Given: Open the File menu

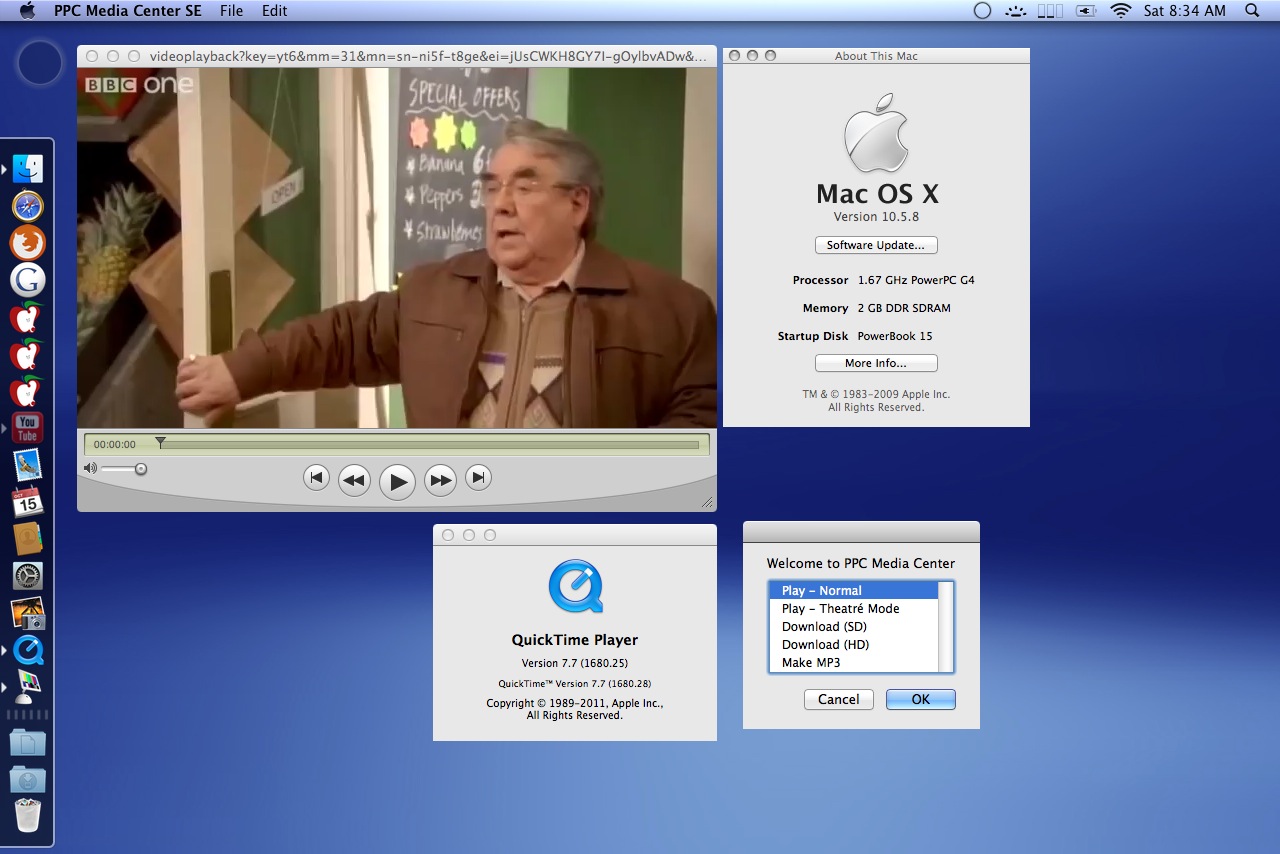Looking at the screenshot, I should [231, 11].
